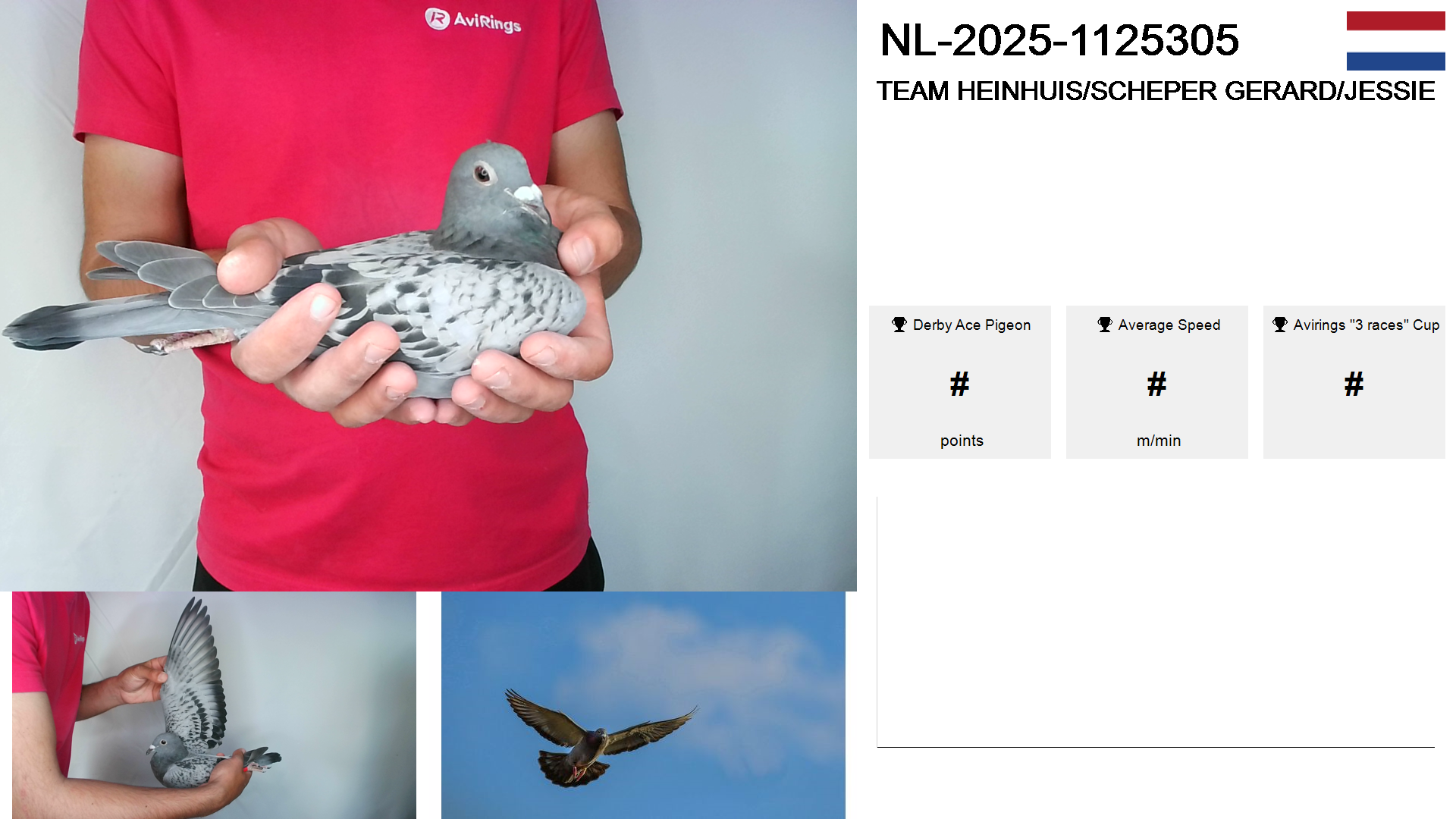Open the flying pigeon sky thumbnail

click(643, 705)
